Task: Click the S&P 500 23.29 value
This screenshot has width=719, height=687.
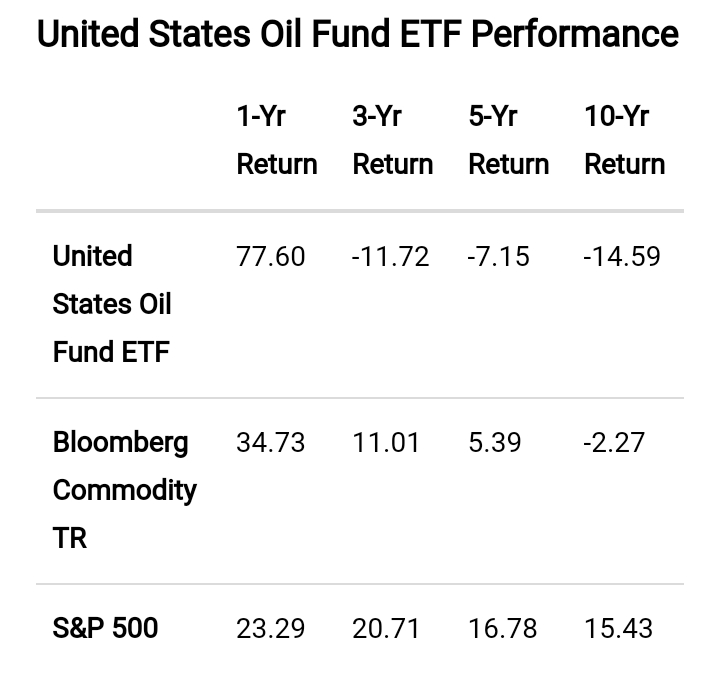Action: click(270, 629)
